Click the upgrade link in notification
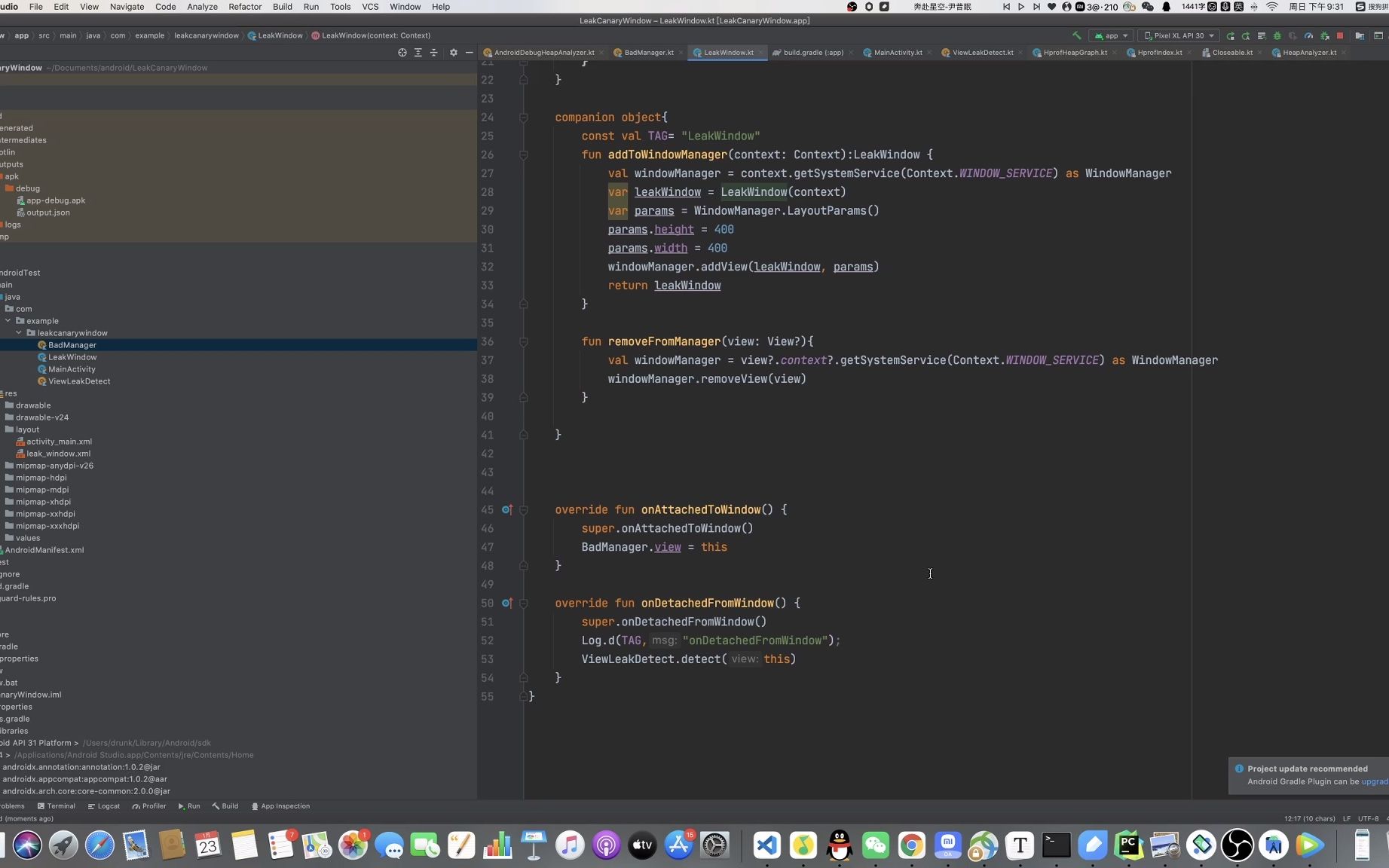The image size is (1389, 868). [1374, 781]
